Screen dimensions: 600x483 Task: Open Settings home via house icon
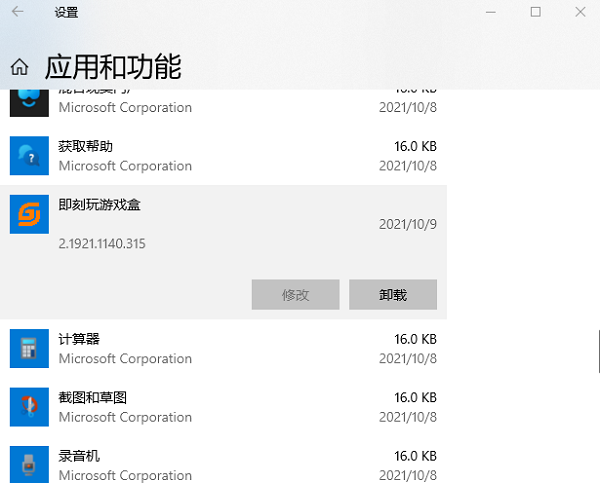19,67
